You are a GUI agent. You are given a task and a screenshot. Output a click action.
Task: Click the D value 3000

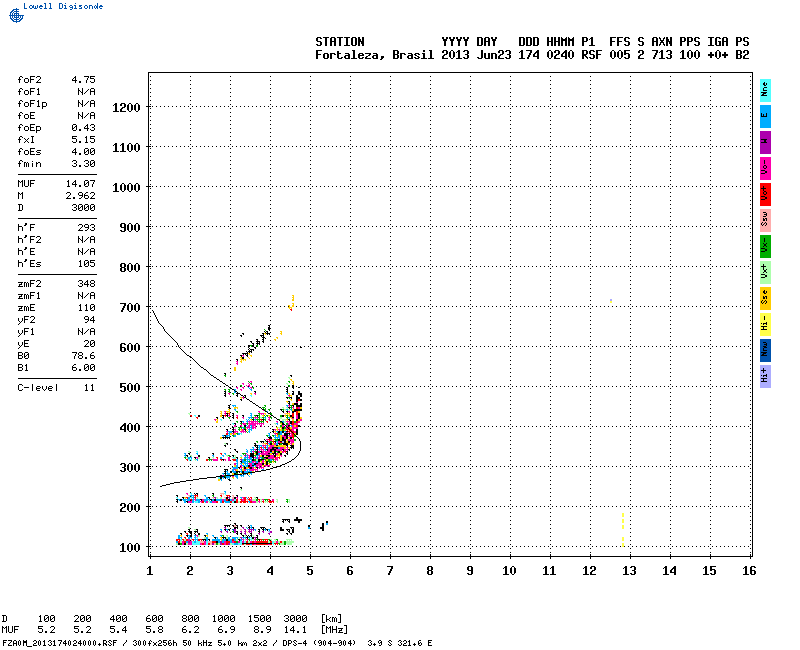point(83,208)
